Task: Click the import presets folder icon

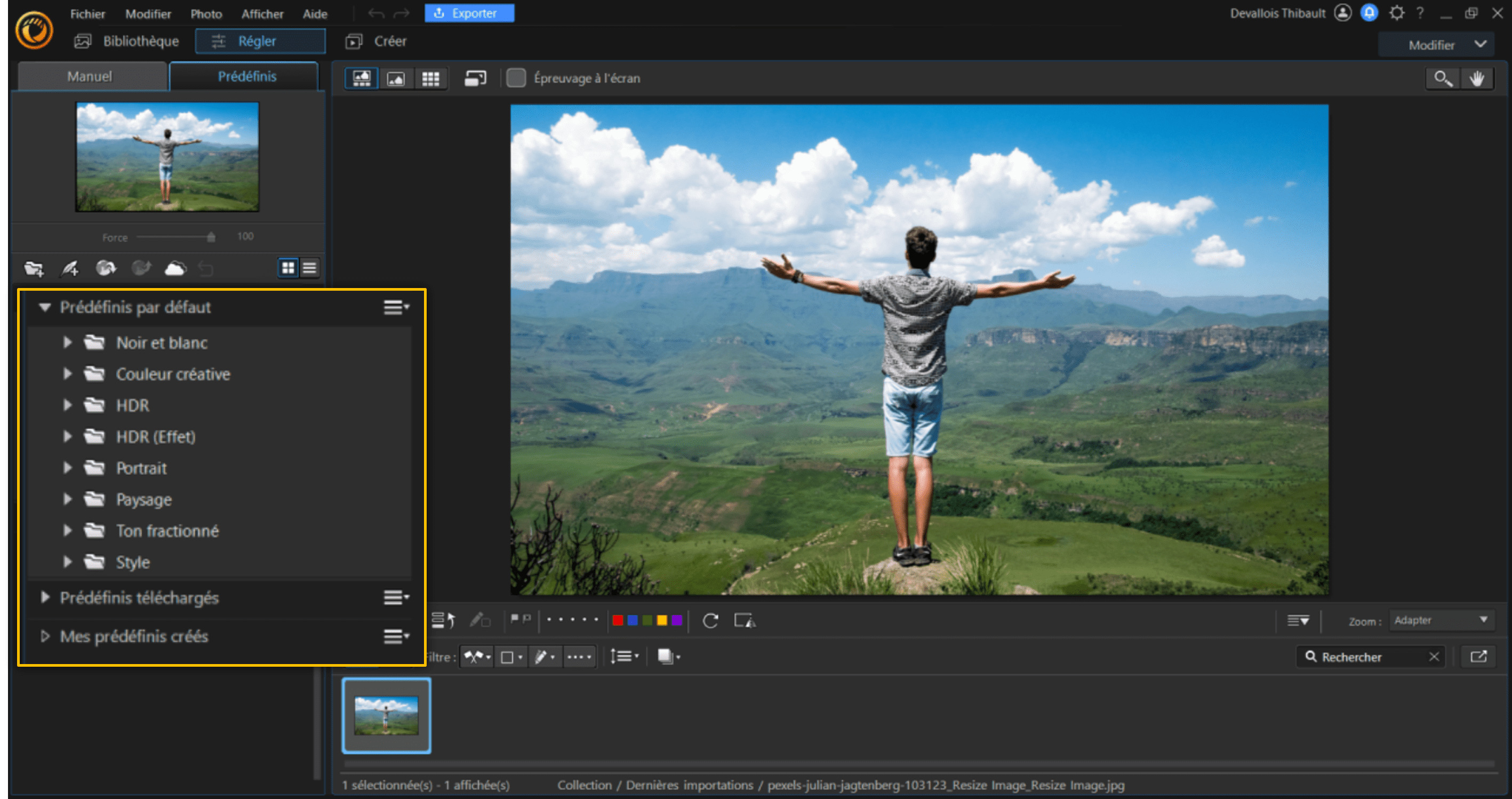Action: [x=34, y=269]
